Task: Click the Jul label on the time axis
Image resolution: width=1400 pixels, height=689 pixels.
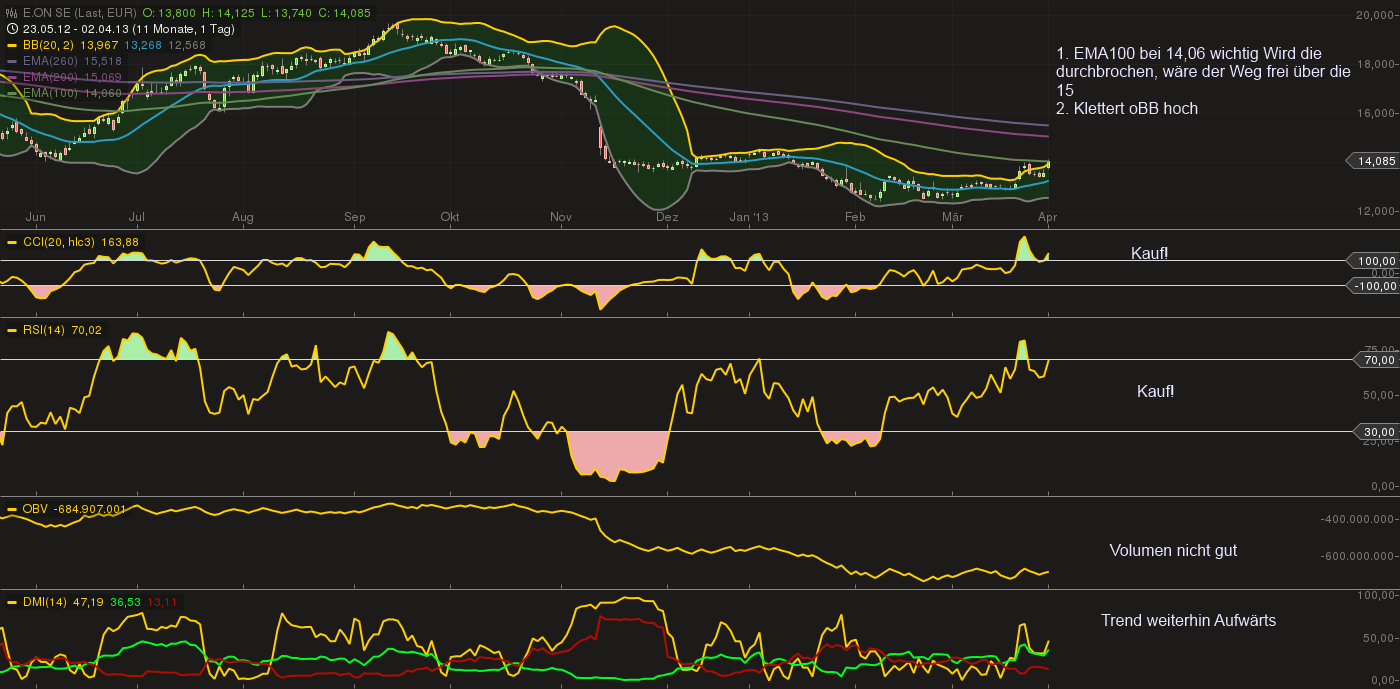Action: tap(137, 216)
